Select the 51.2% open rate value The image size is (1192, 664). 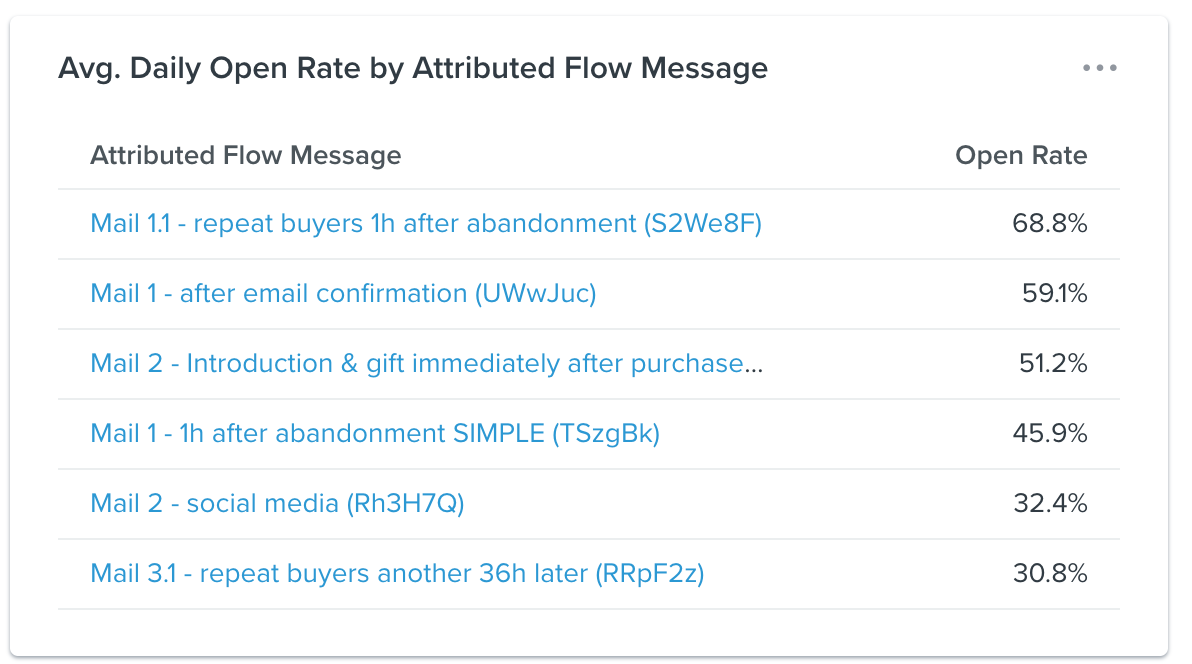(x=1053, y=364)
